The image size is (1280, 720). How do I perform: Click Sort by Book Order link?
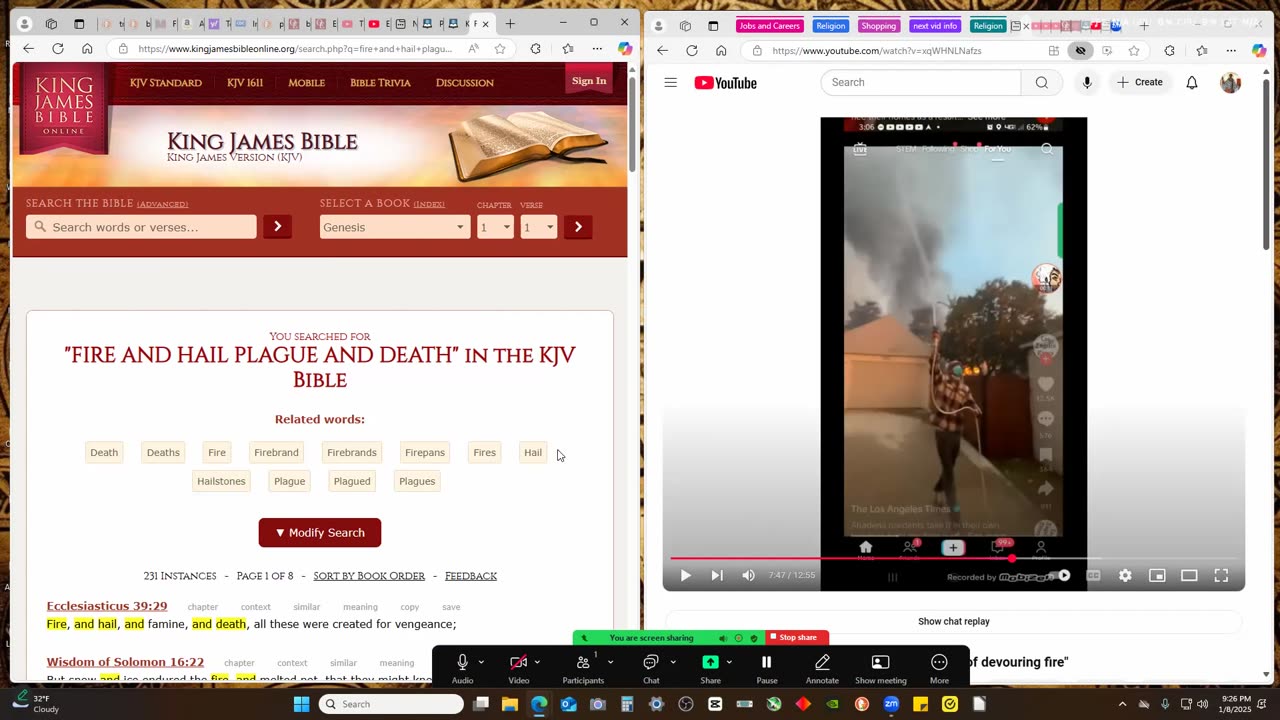(369, 576)
